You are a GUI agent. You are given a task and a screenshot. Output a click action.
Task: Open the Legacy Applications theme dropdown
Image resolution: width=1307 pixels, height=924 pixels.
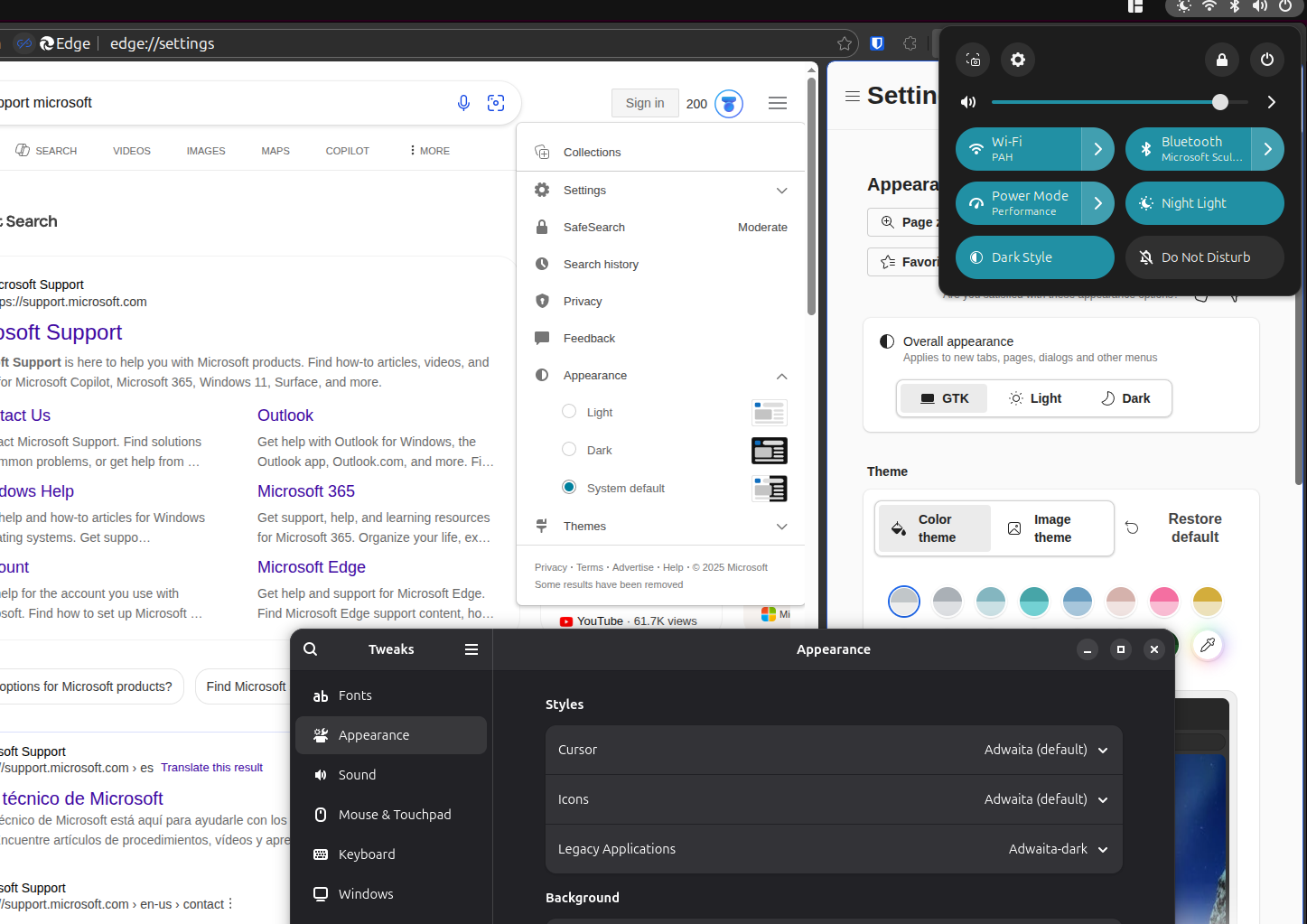(1059, 849)
